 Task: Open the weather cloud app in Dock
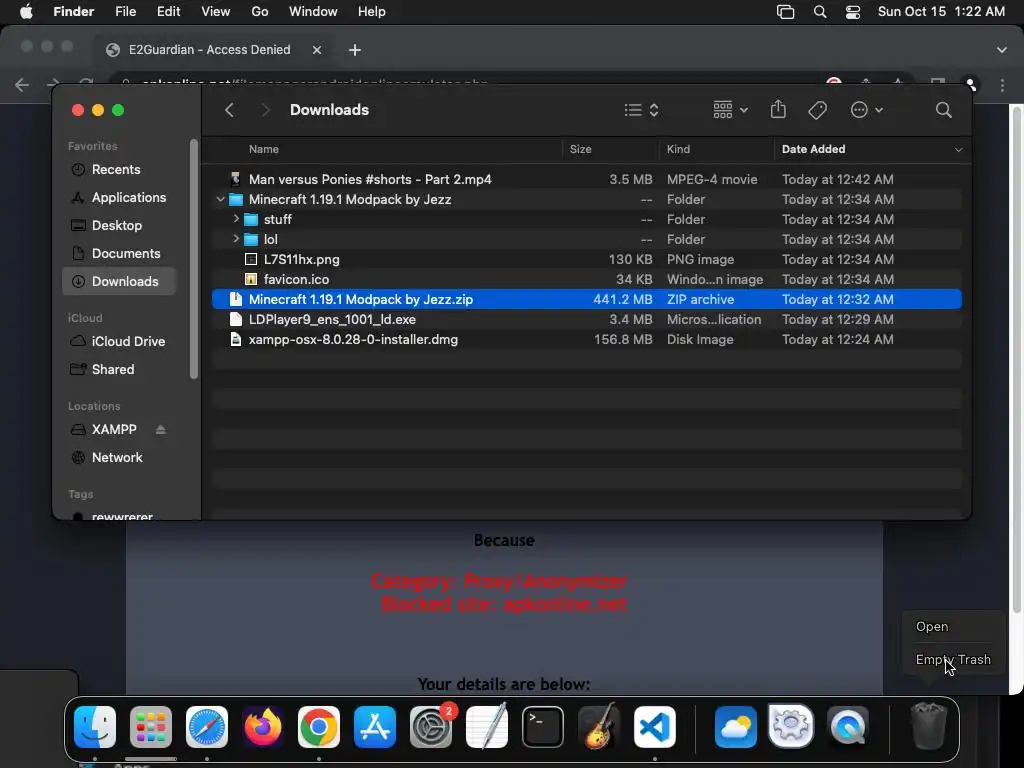pyautogui.click(x=735, y=726)
